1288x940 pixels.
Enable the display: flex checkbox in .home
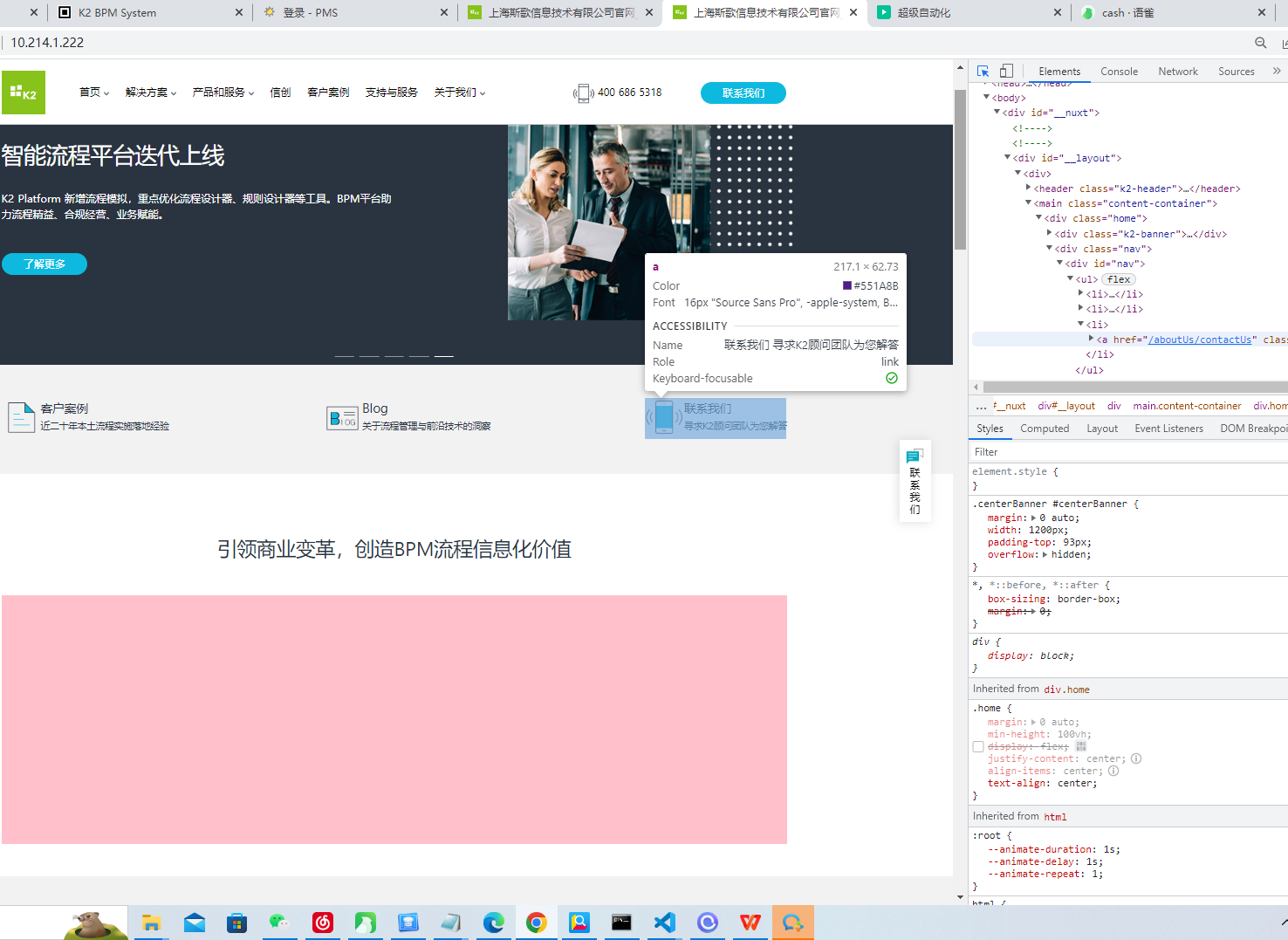tap(978, 747)
